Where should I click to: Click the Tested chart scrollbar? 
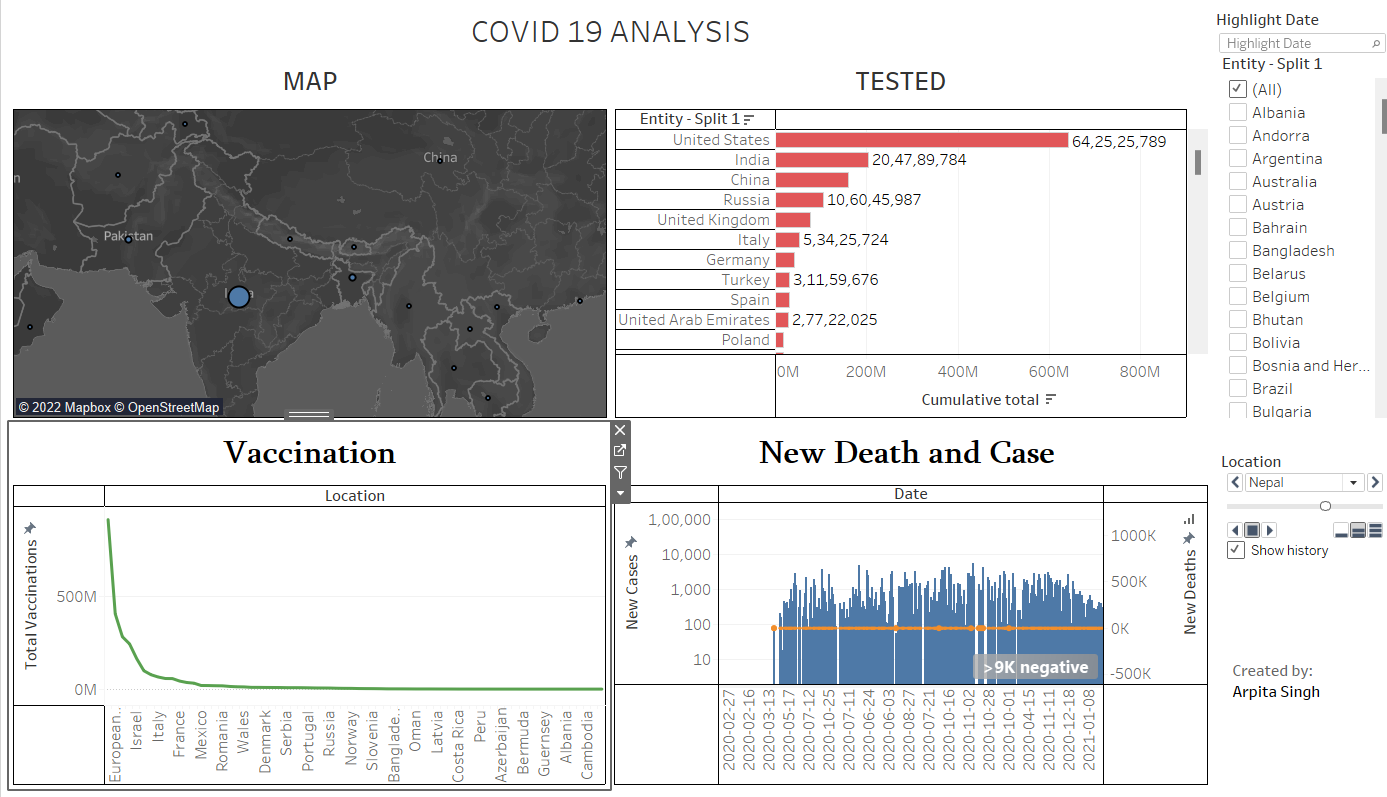(x=1198, y=162)
